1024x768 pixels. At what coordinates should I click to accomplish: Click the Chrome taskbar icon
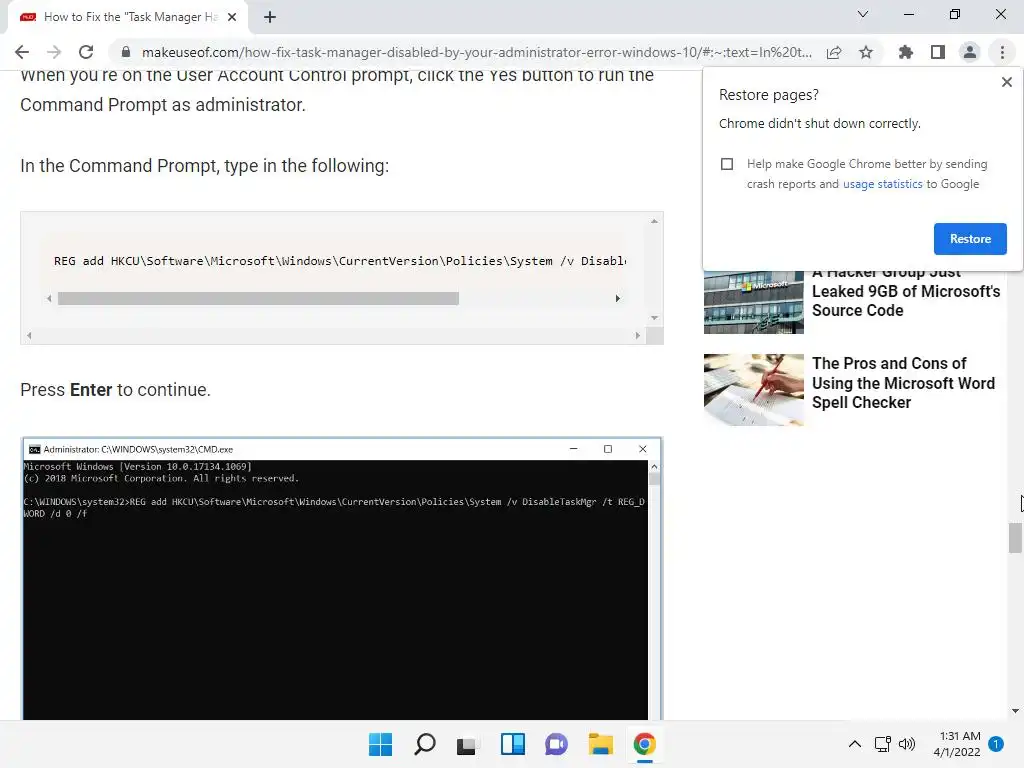click(x=645, y=744)
